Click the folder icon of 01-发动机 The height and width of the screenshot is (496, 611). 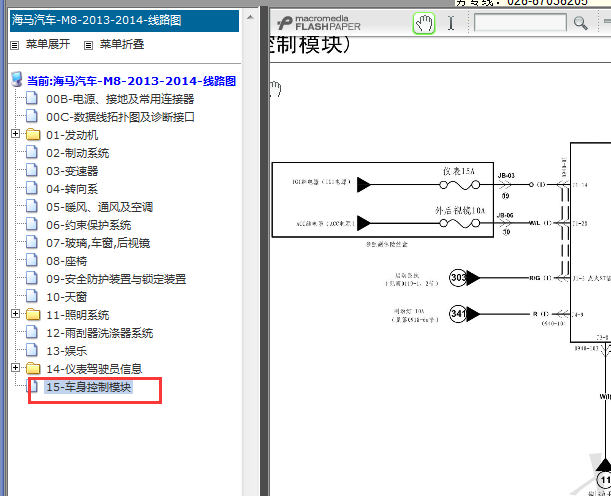33,135
